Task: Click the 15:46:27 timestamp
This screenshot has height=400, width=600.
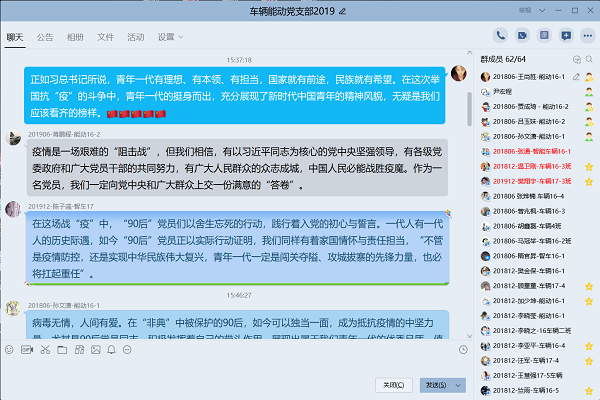Action: coord(239,296)
